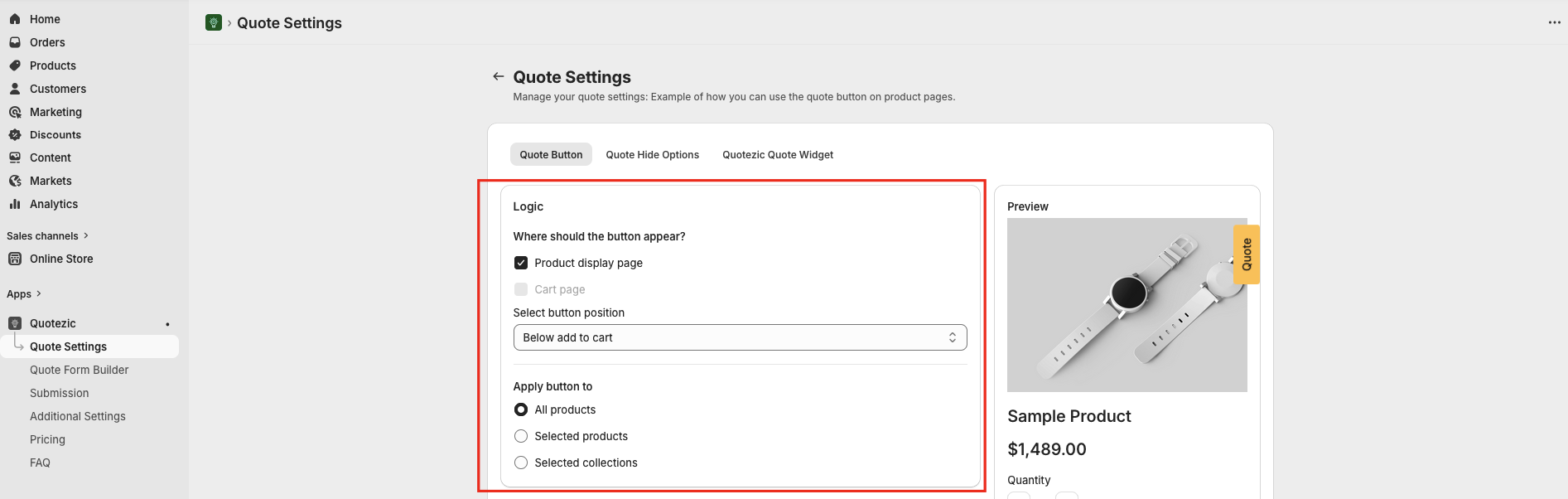1568x499 pixels.
Task: Click the Online Store icon
Action: pyautogui.click(x=15, y=259)
